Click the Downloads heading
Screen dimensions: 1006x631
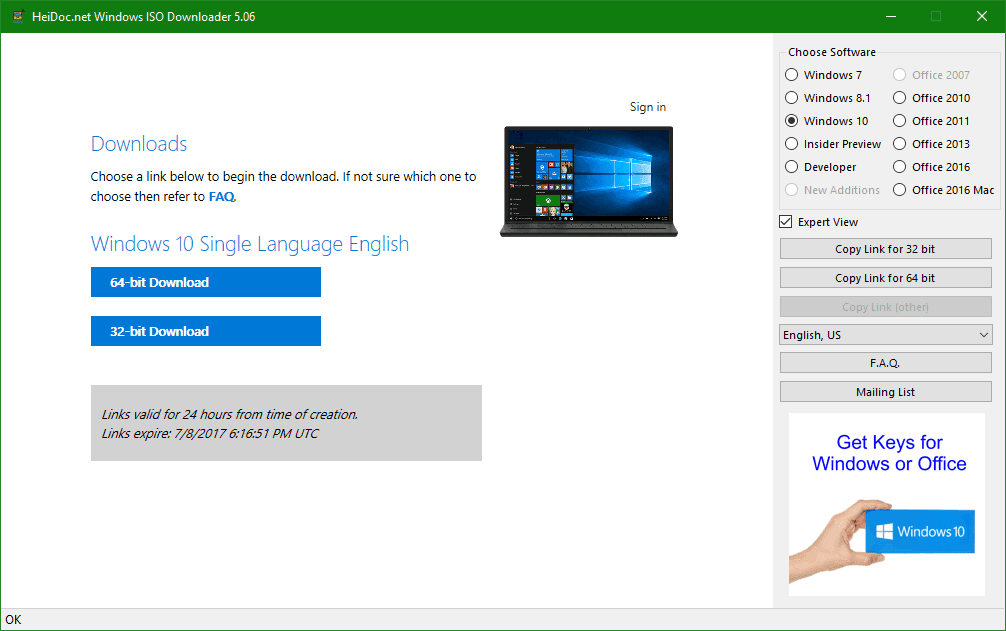139,144
